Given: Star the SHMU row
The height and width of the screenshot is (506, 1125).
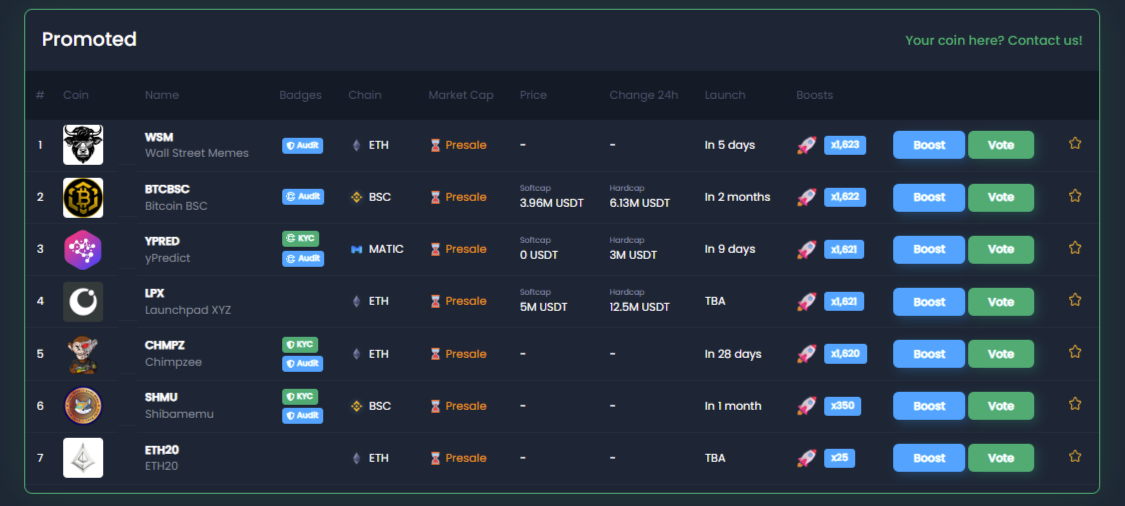Looking at the screenshot, I should click(1075, 404).
